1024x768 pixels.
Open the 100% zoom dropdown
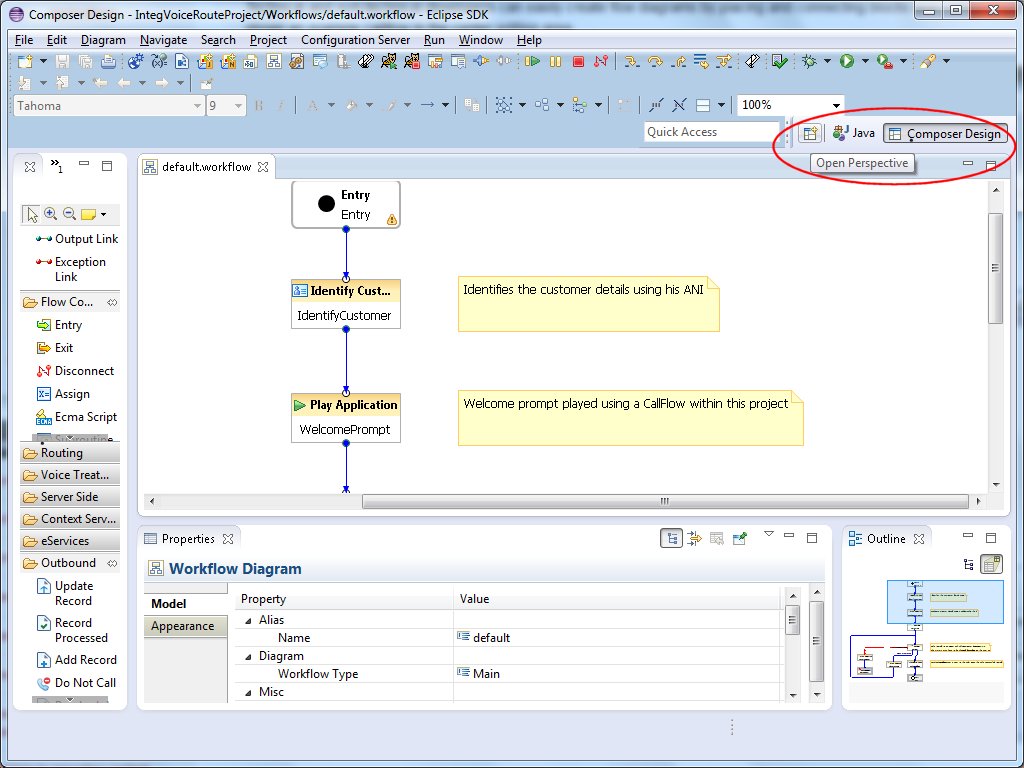click(x=836, y=106)
